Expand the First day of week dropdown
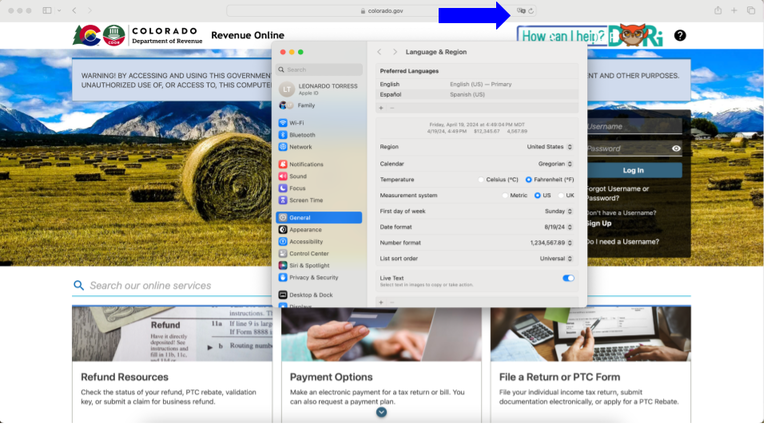Image resolution: width=767 pixels, height=431 pixels. tap(558, 211)
